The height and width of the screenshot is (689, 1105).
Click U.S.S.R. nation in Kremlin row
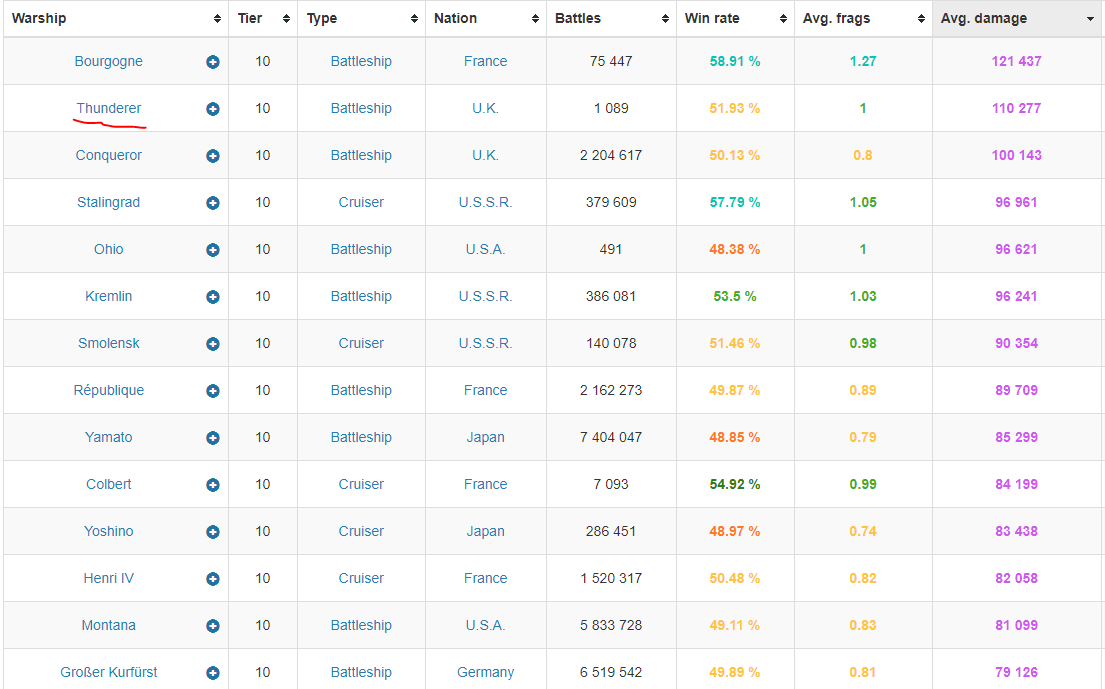[x=486, y=296]
